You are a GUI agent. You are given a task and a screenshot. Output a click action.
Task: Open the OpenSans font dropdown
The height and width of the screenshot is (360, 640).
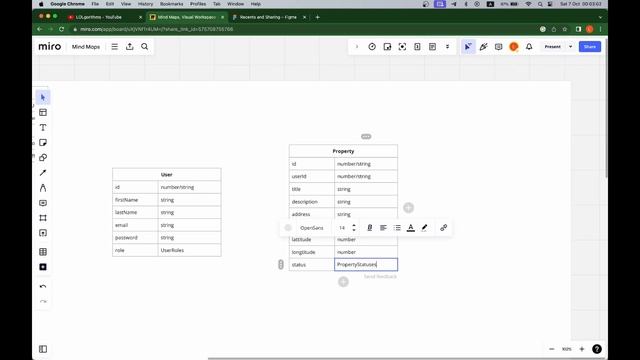tap(312, 228)
